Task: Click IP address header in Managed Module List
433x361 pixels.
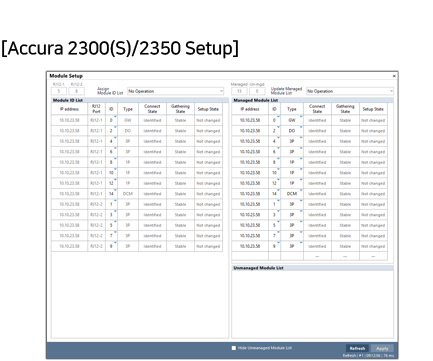Action: (250, 109)
